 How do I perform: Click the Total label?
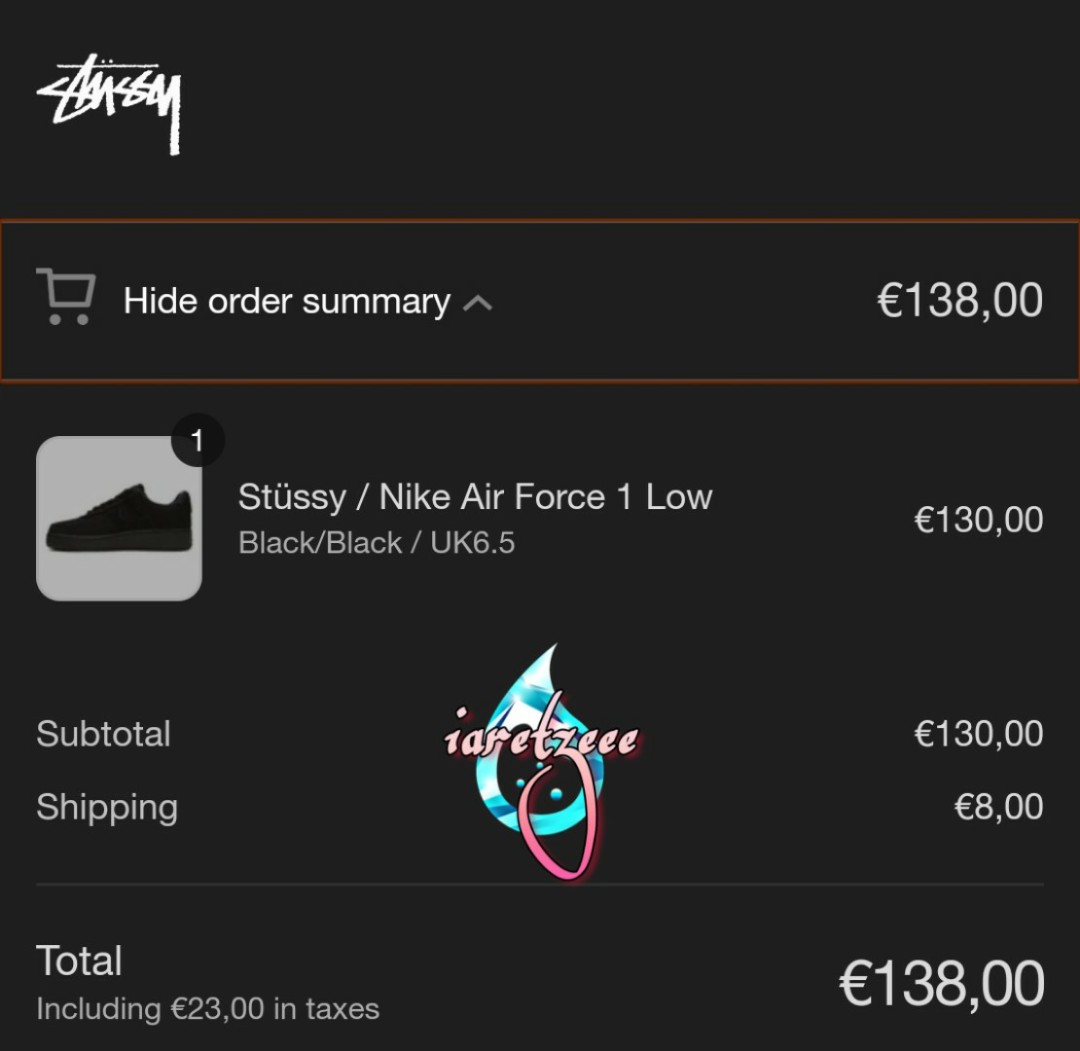[x=79, y=961]
